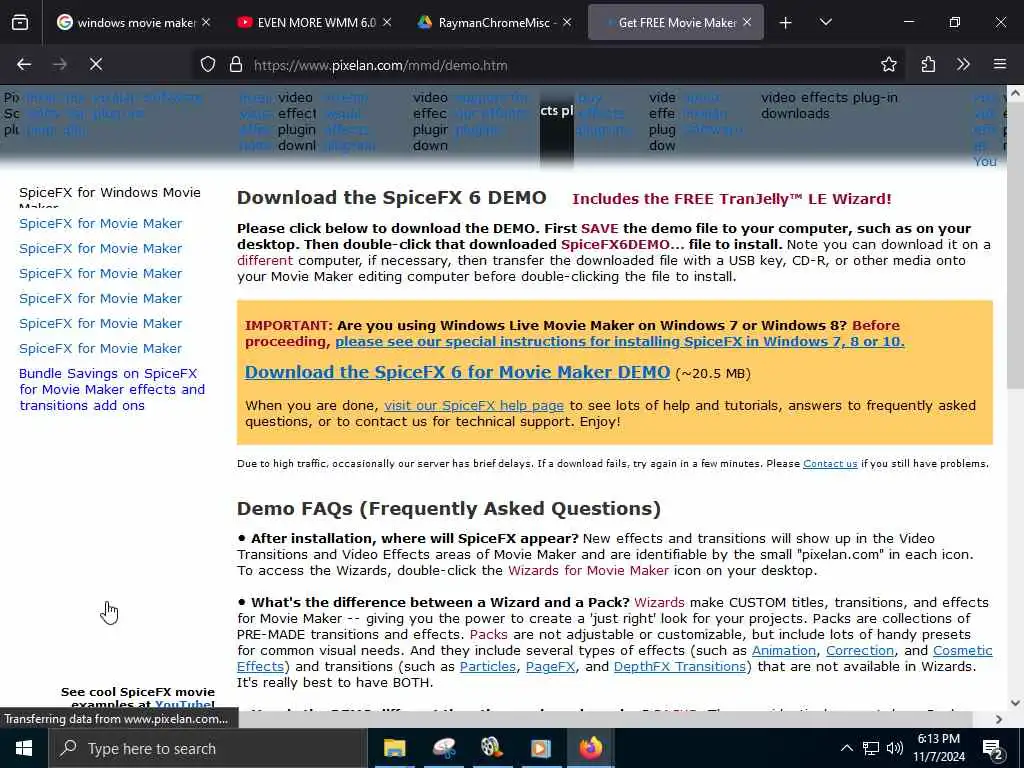Viewport: 1024px width, 768px height.
Task: Switch to EVEN MORE WMM 6.0 tab
Action: [x=308, y=23]
